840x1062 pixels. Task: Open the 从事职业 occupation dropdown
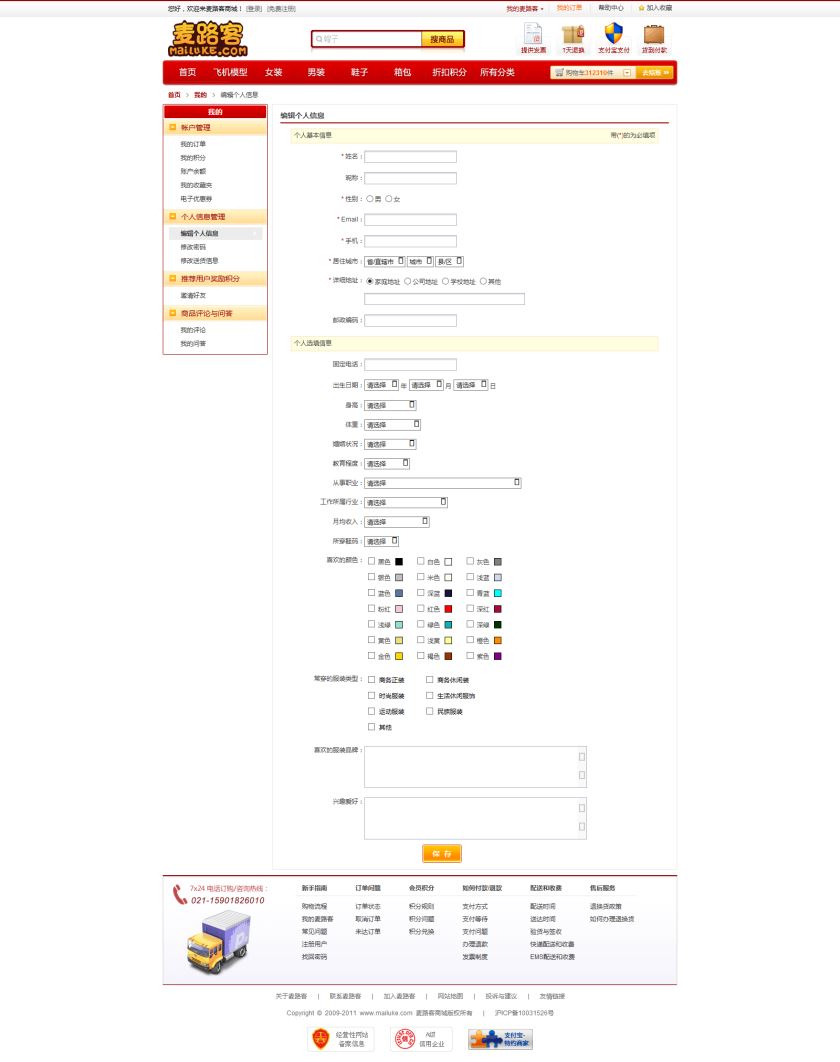[x=443, y=483]
